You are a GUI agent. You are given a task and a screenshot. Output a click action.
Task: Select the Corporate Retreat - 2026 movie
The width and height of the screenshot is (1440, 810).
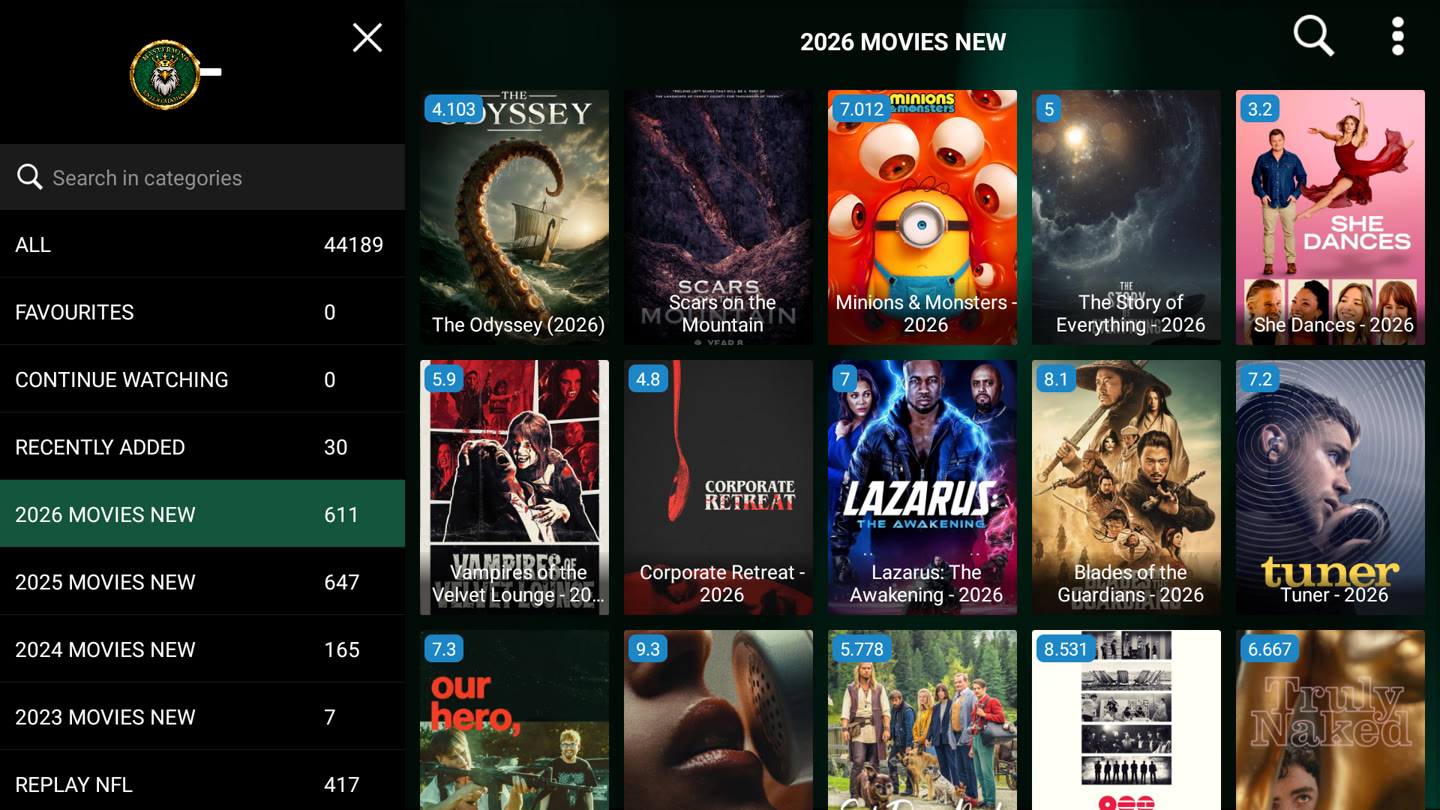click(718, 488)
